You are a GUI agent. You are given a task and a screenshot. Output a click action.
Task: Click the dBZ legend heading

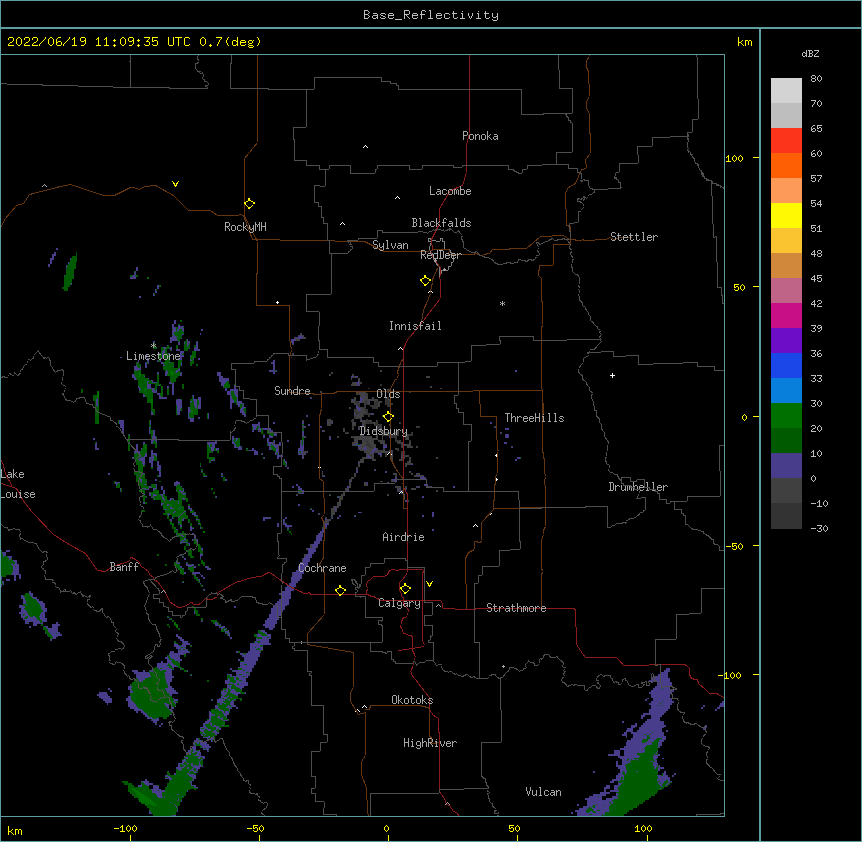tap(810, 54)
